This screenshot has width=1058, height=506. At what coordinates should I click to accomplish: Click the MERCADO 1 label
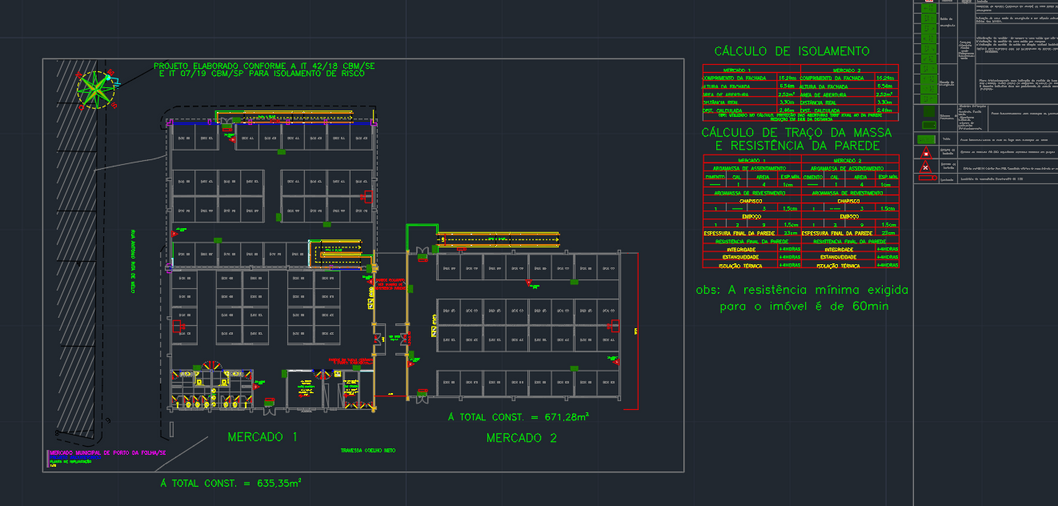click(262, 437)
